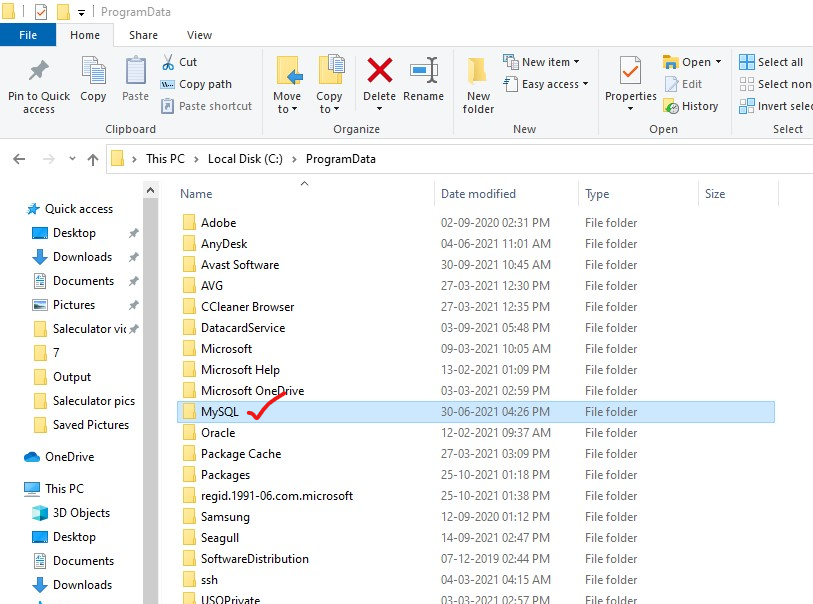Click Select none in ribbon
The image size is (813, 604).
(x=775, y=84)
